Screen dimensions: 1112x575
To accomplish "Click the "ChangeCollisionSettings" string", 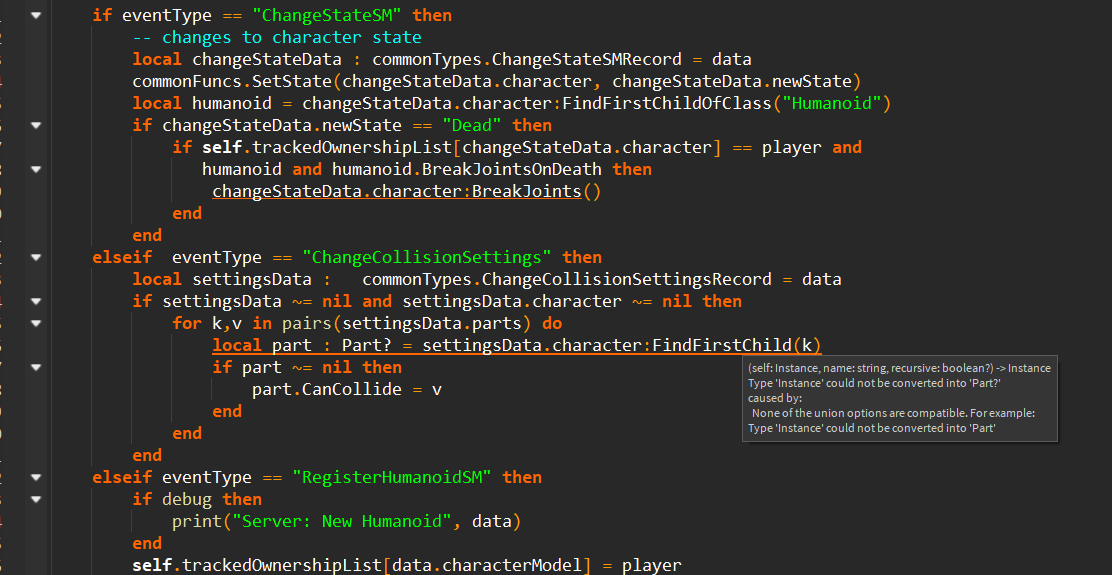I will [x=427, y=257].
